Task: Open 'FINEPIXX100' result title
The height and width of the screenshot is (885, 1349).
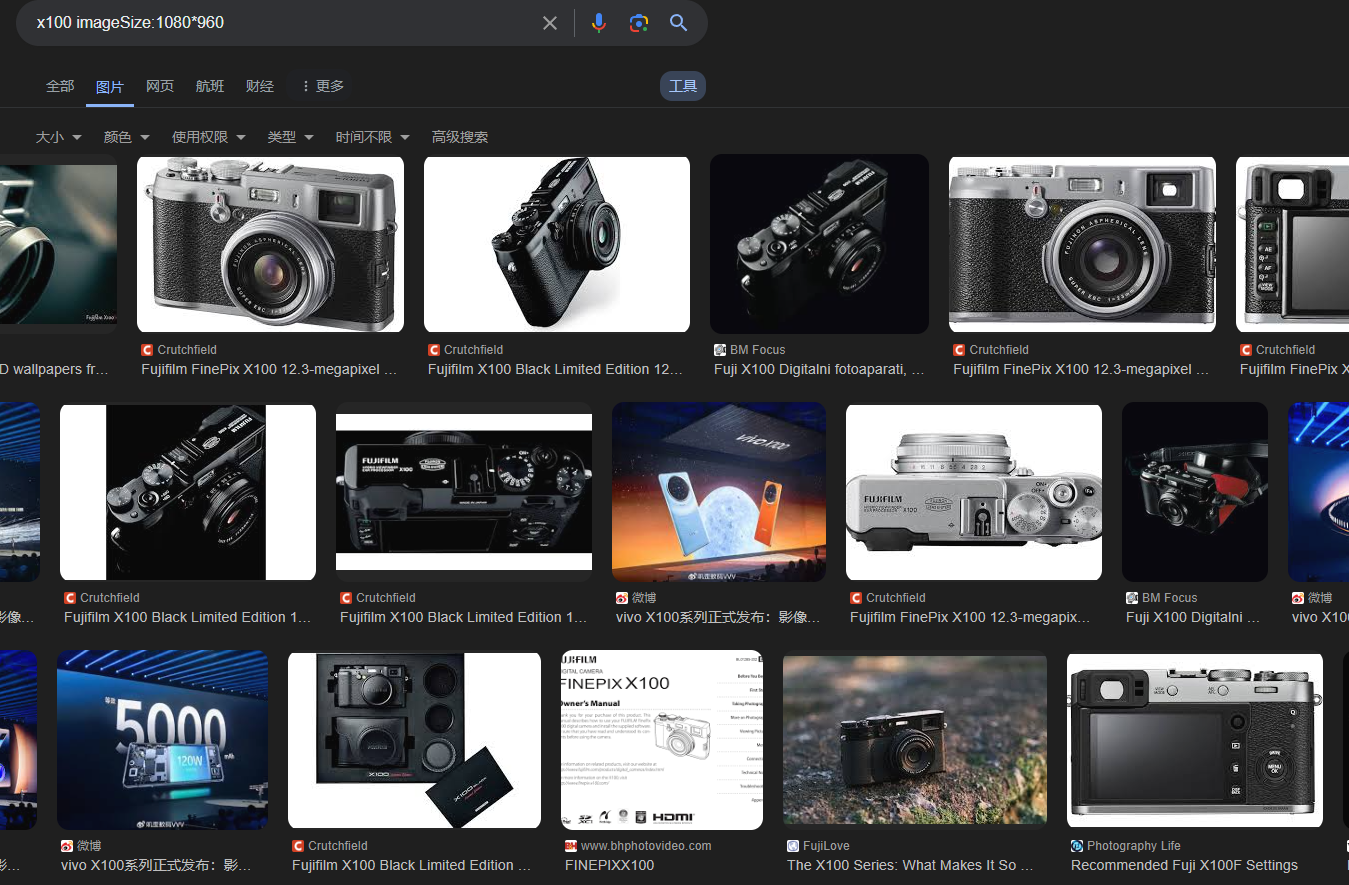Action: pyautogui.click(x=609, y=865)
